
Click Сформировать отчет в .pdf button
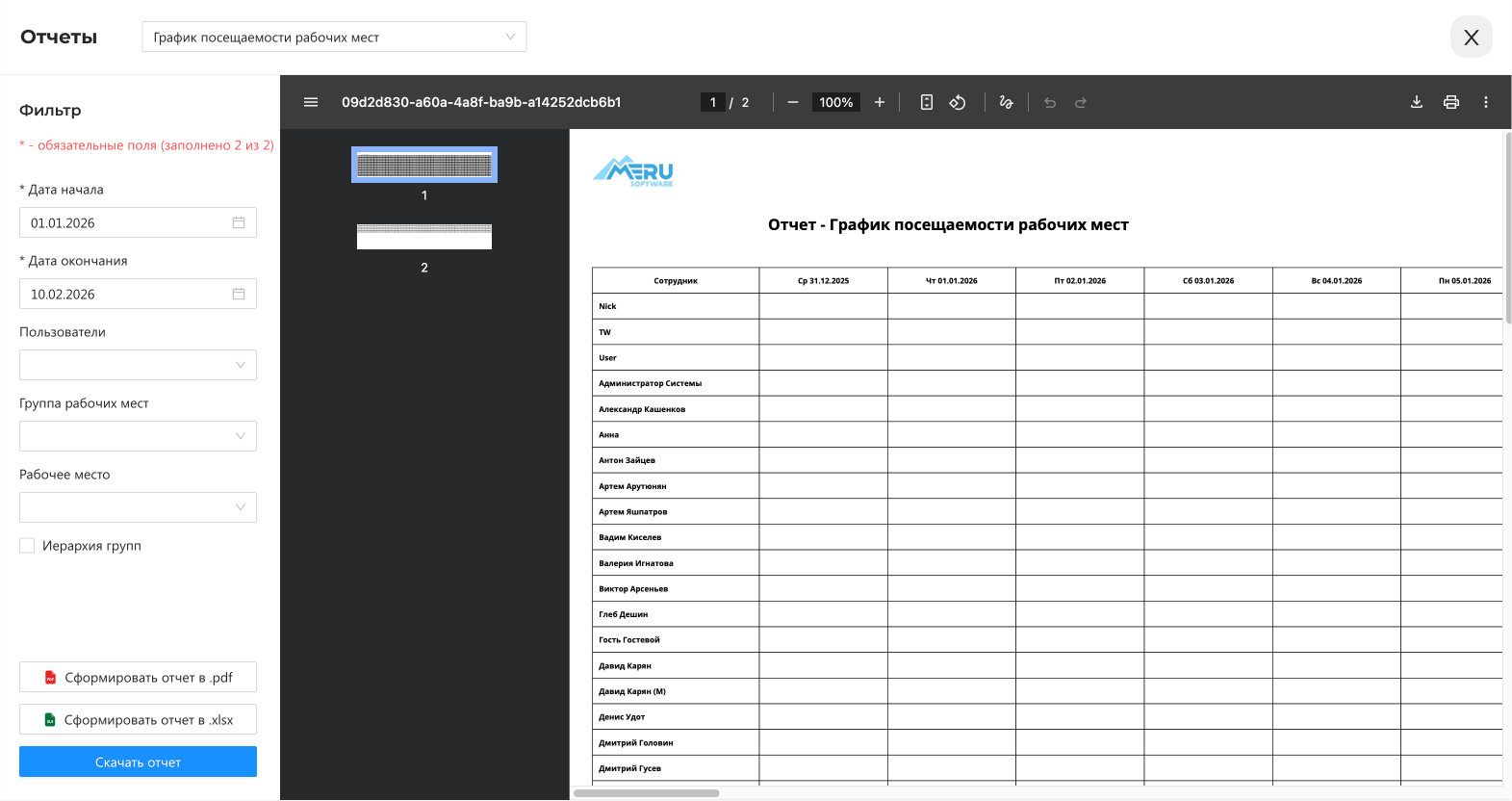pos(138,677)
